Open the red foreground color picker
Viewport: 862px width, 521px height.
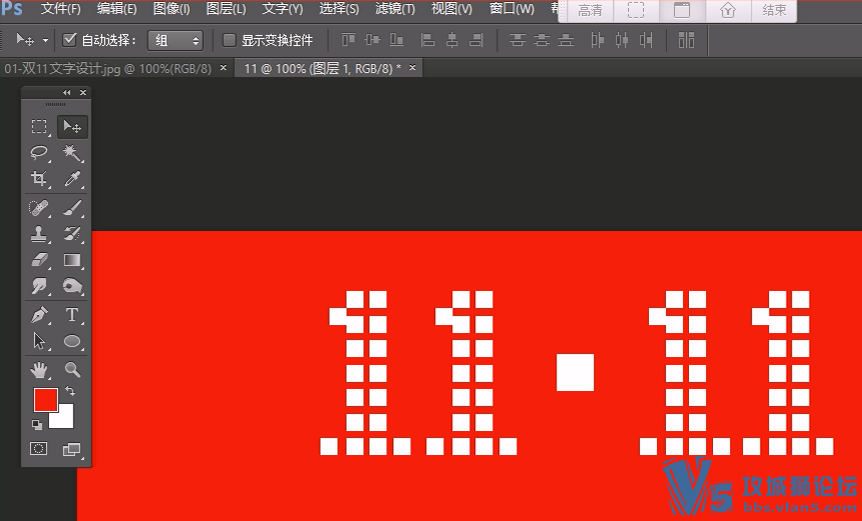click(x=46, y=399)
